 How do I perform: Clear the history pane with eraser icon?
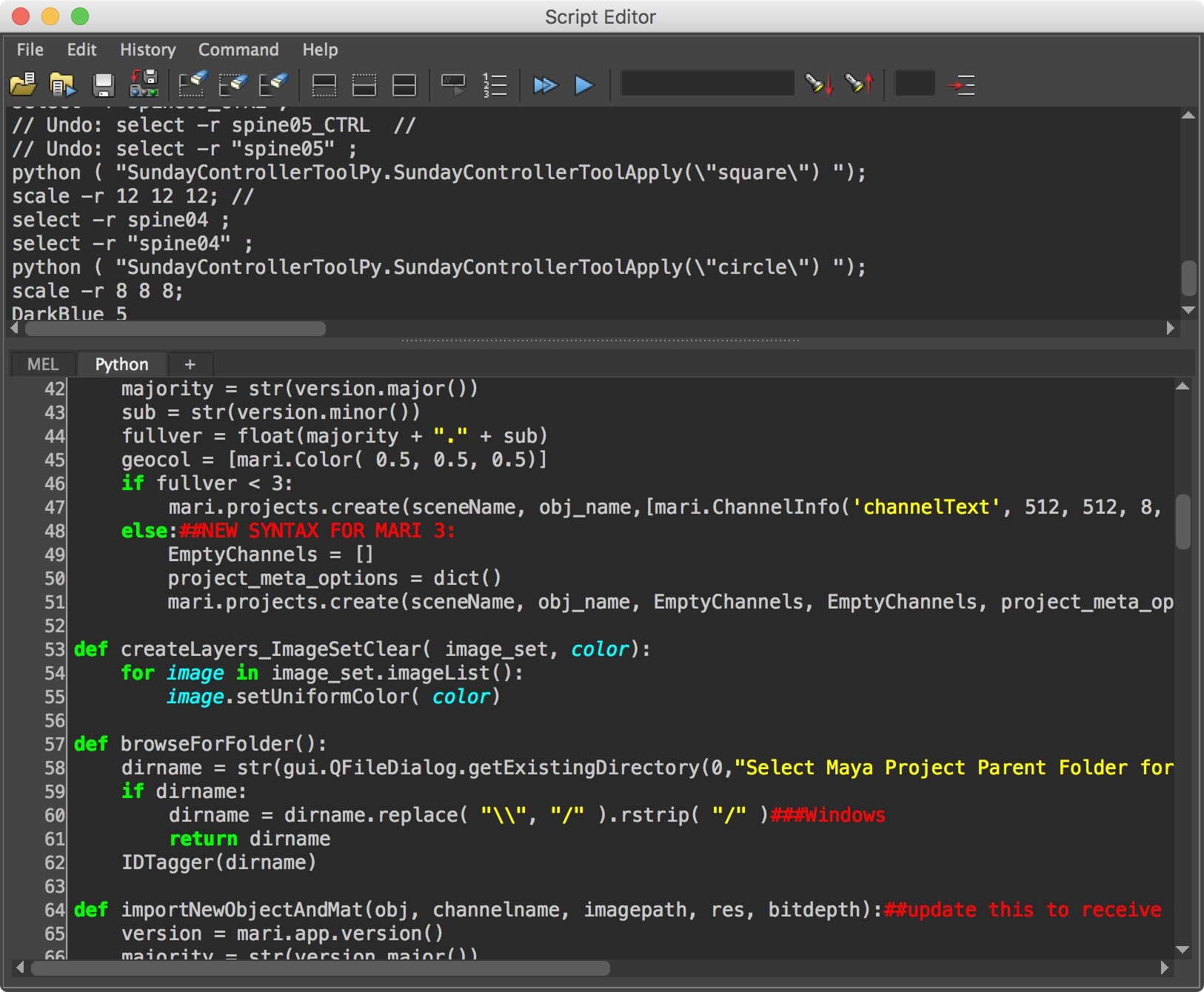tap(191, 84)
